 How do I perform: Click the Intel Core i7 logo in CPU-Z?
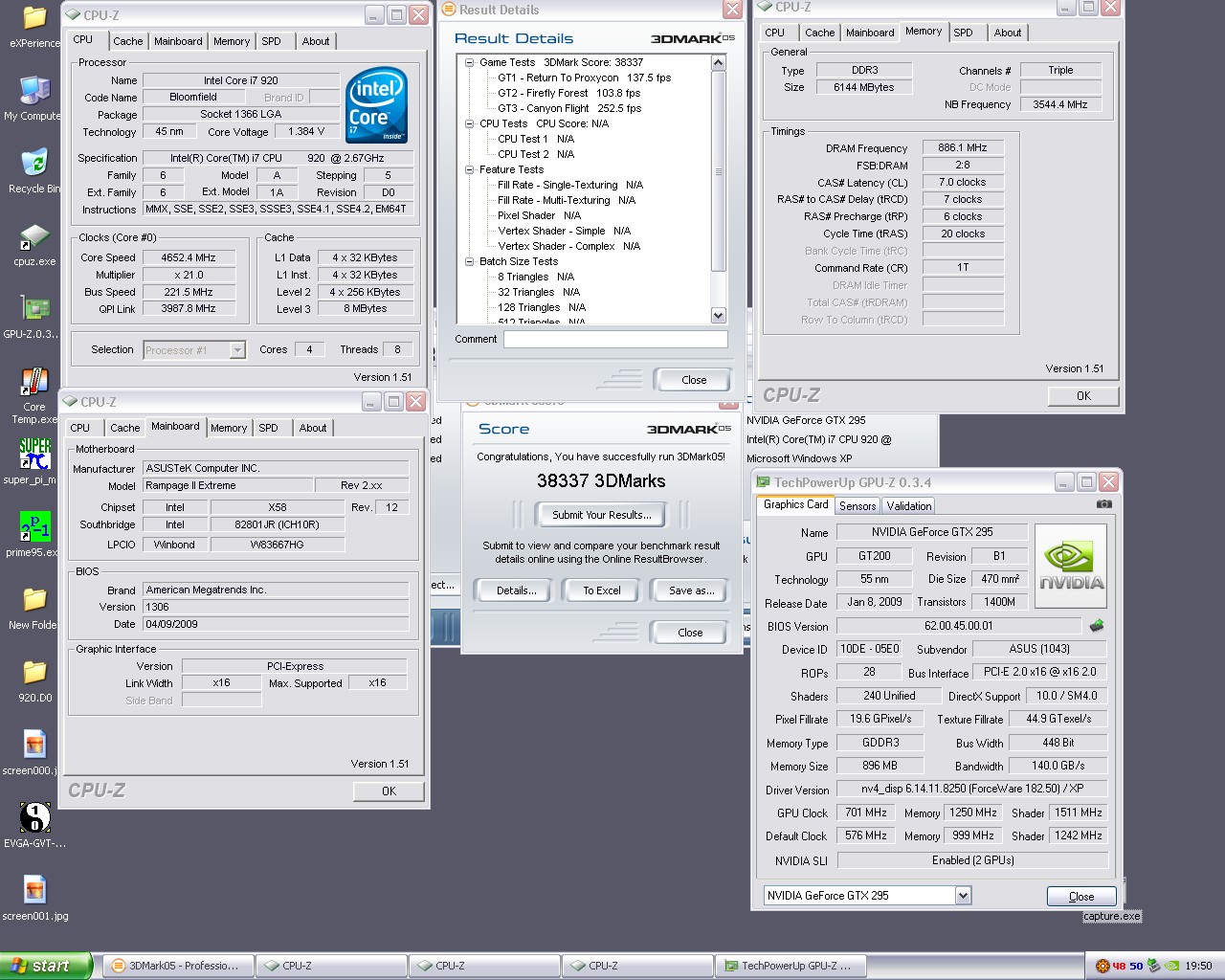[376, 104]
